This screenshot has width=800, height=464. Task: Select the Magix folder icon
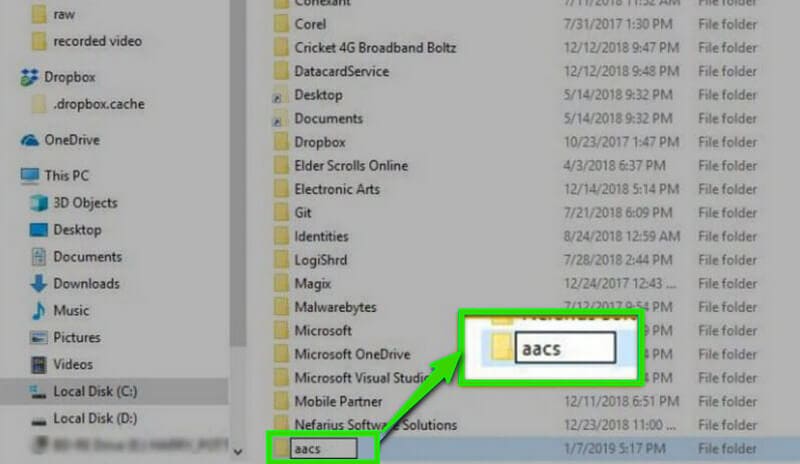(281, 283)
